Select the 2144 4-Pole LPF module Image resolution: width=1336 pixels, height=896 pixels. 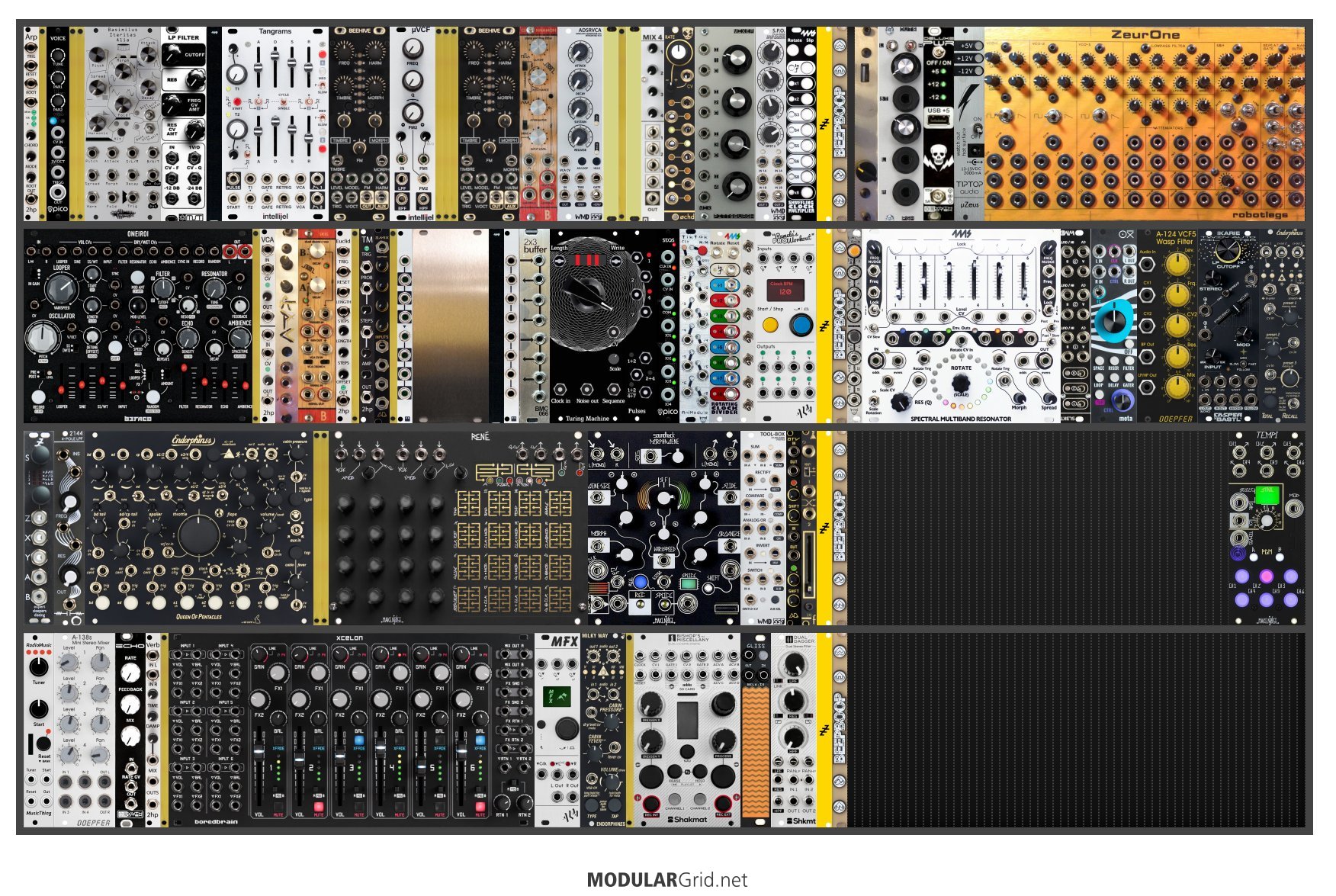click(69, 528)
